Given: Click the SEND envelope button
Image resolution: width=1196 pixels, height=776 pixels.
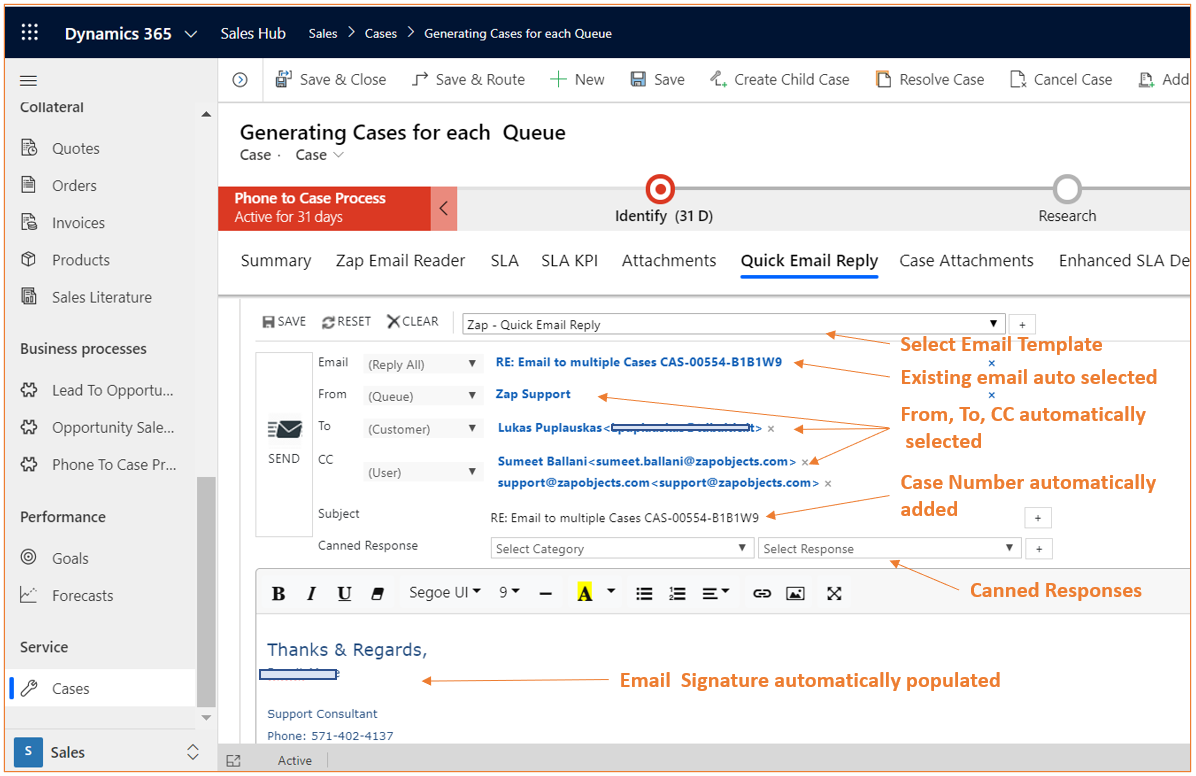Looking at the screenshot, I should [284, 442].
